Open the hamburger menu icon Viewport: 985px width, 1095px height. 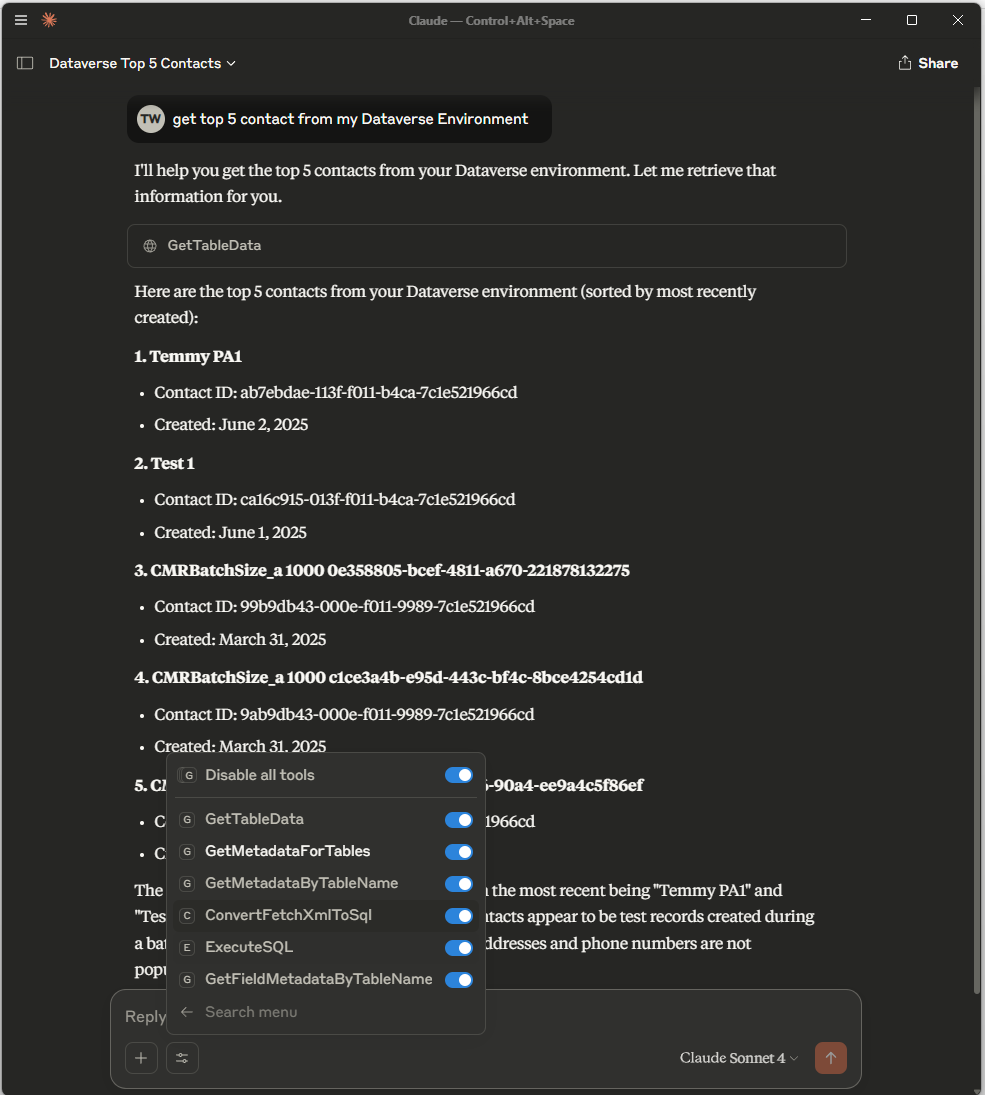[x=21, y=20]
